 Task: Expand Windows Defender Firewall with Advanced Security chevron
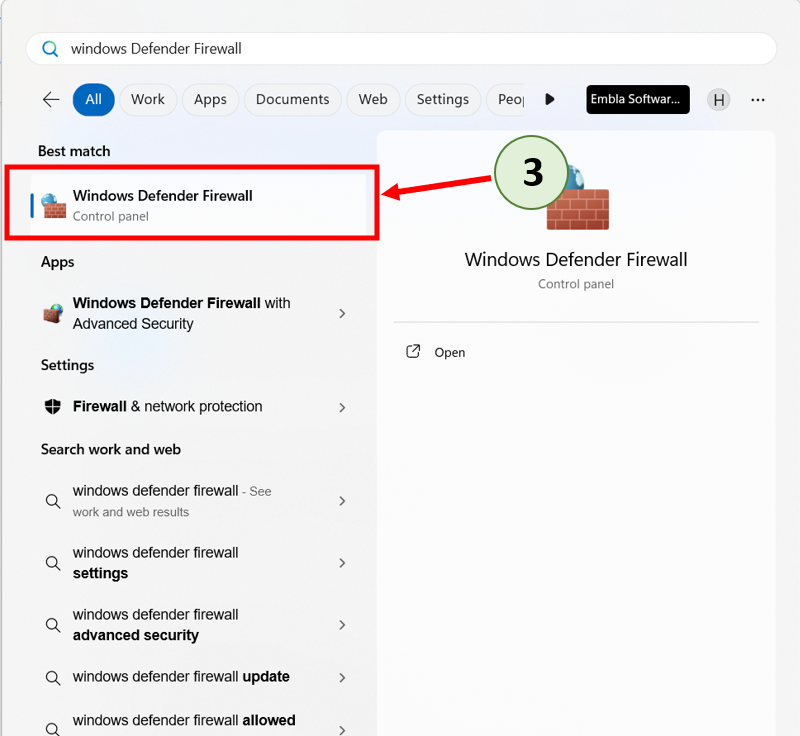[x=342, y=313]
